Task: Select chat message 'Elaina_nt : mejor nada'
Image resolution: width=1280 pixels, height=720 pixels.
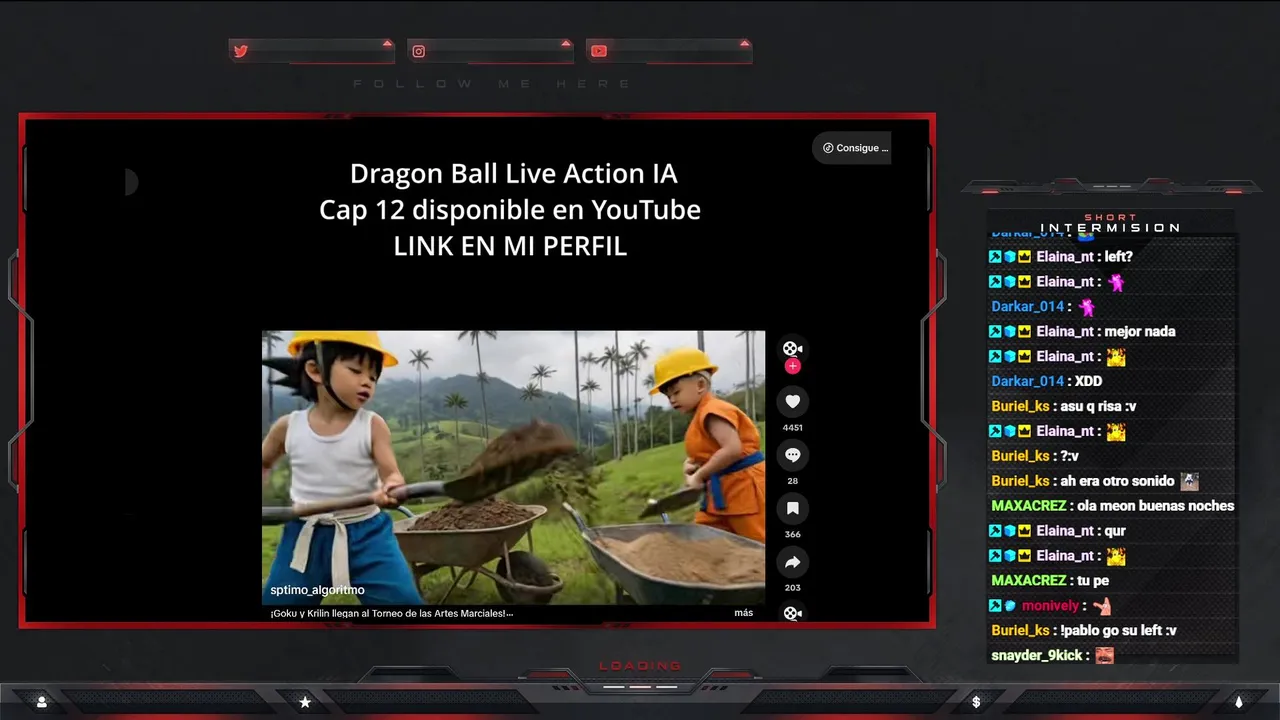Action: pos(1082,332)
